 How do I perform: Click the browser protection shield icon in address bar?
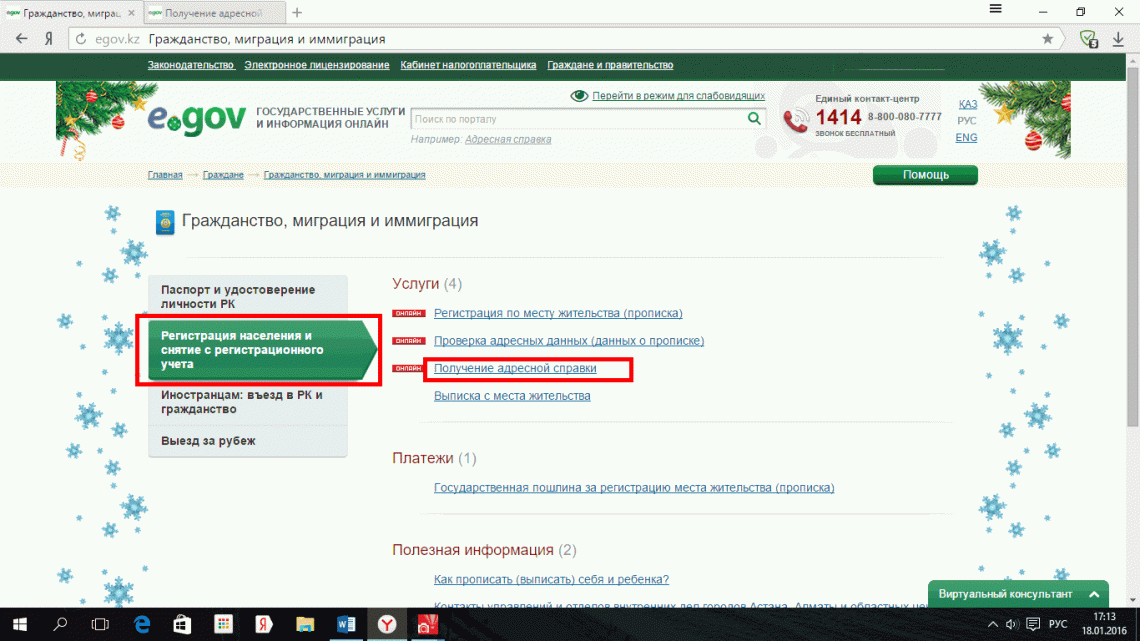pyautogui.click(x=1089, y=39)
